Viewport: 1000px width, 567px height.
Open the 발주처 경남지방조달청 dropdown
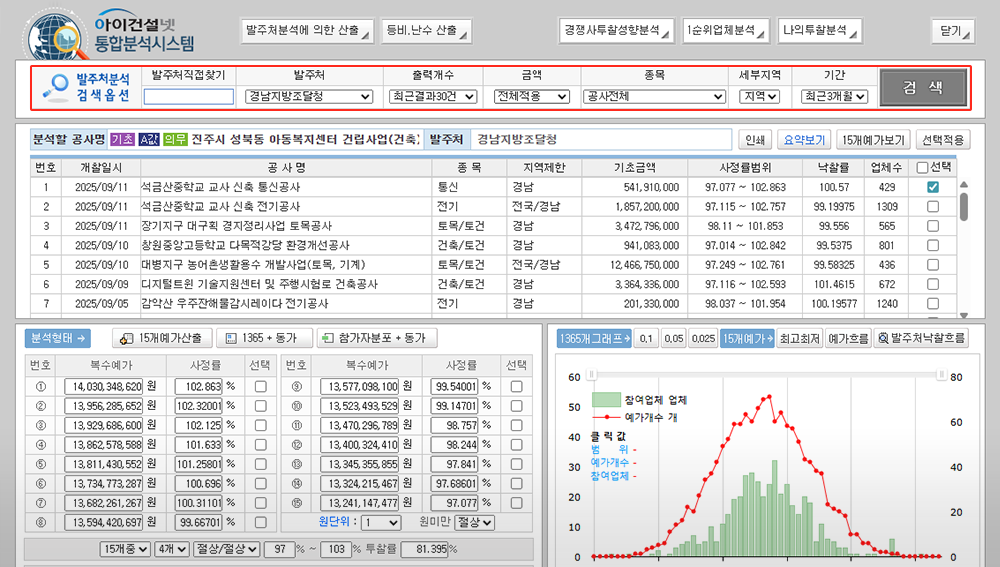pyautogui.click(x=309, y=96)
